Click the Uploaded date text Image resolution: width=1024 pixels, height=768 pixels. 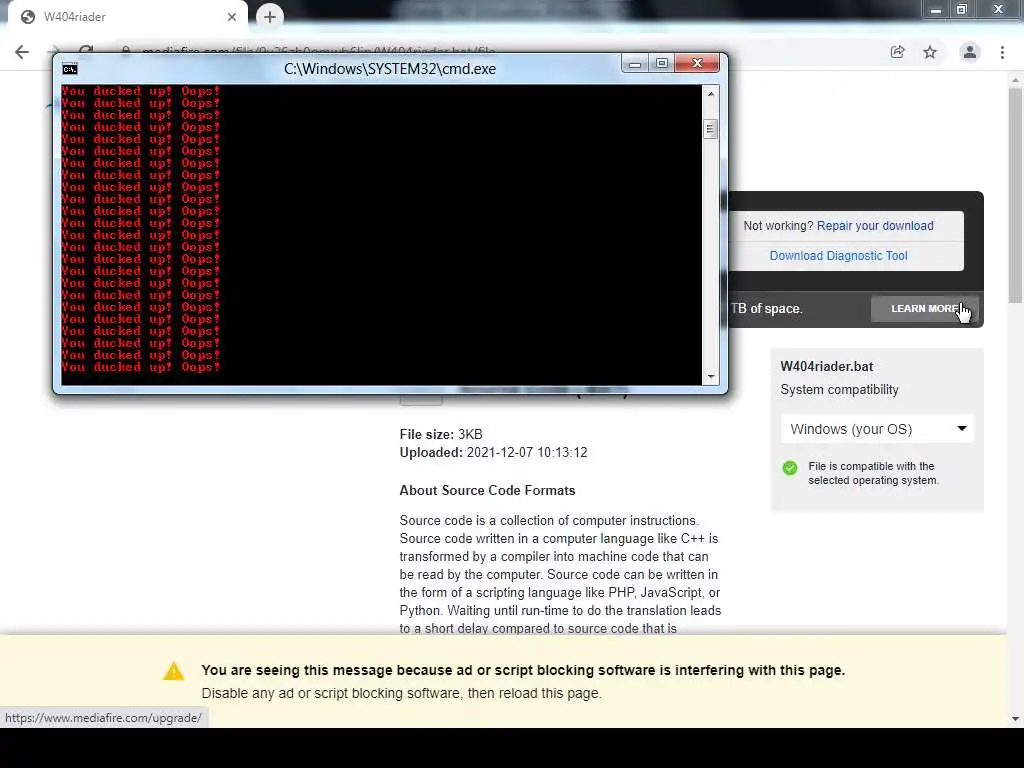coord(493,453)
